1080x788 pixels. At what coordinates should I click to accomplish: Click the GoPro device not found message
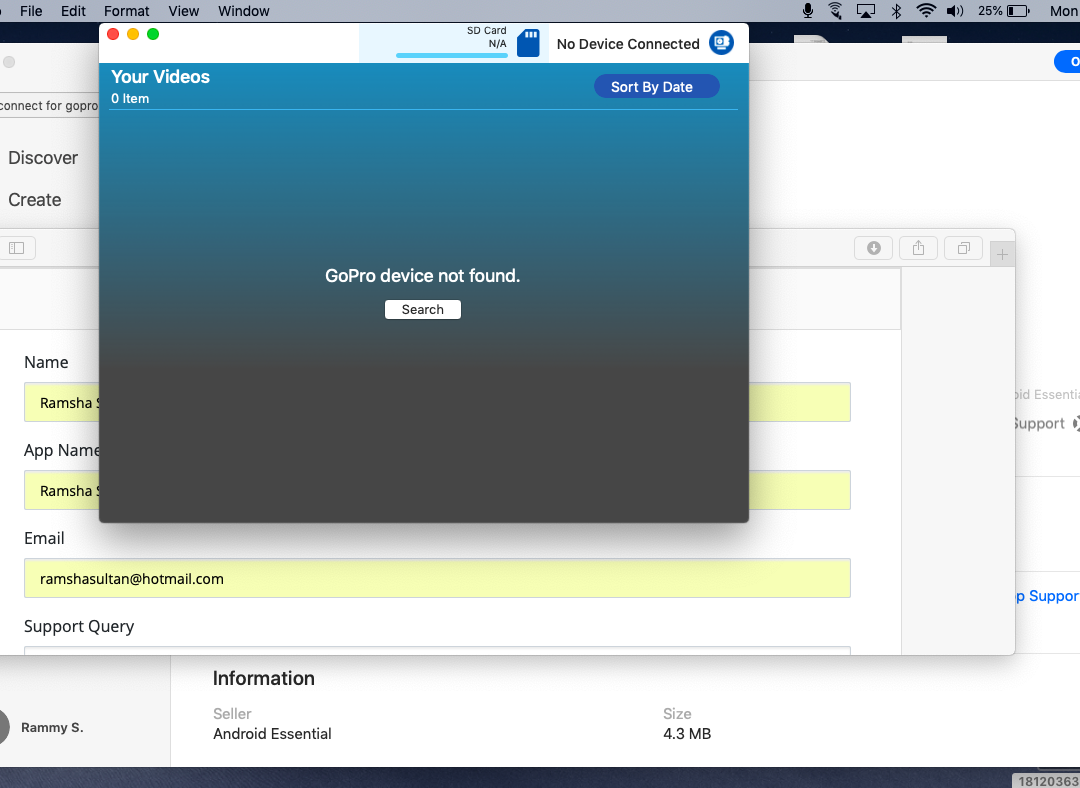(422, 276)
